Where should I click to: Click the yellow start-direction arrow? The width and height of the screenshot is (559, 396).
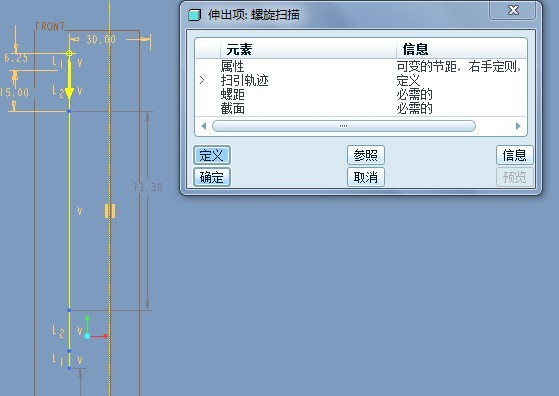point(69,80)
